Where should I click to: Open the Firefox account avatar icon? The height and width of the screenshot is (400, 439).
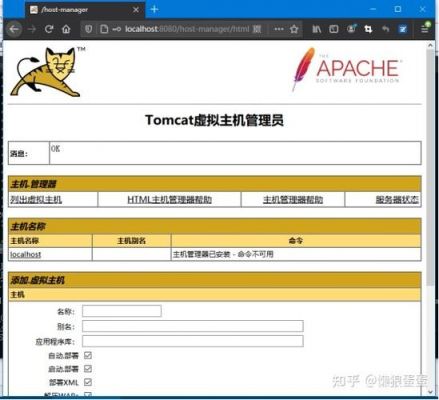point(351,29)
